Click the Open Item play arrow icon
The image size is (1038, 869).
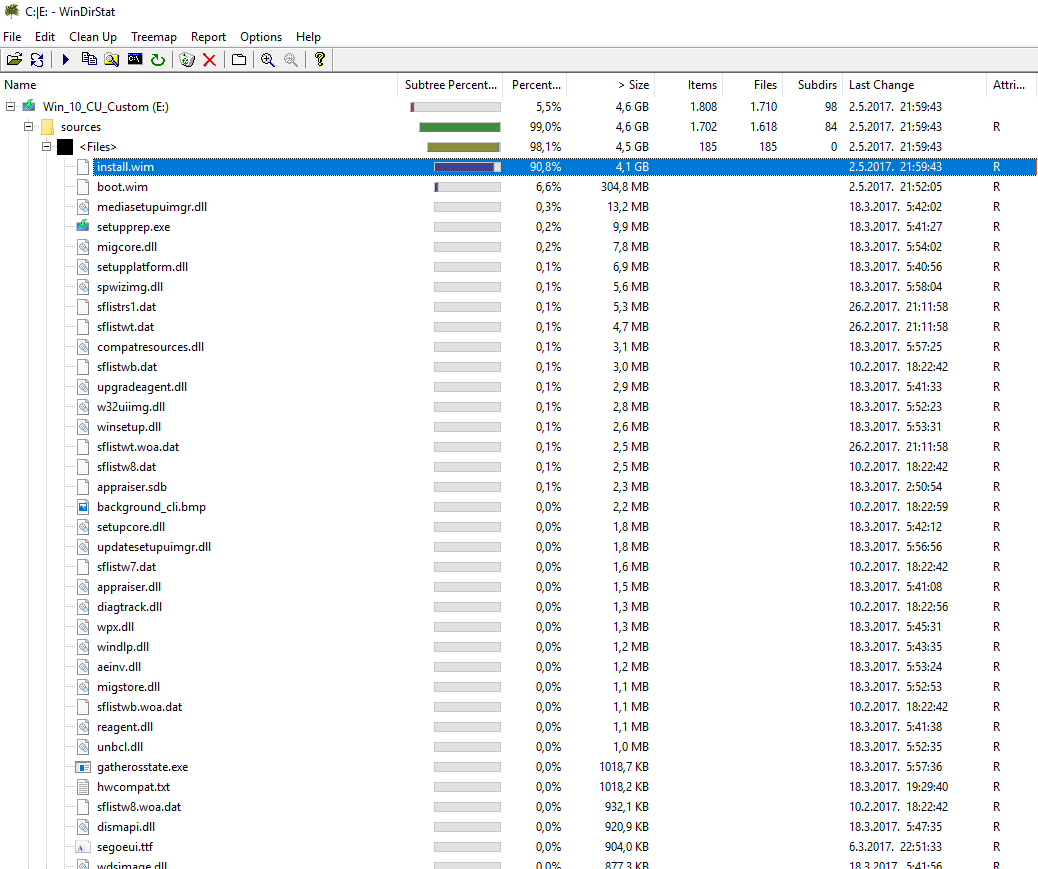(x=66, y=60)
